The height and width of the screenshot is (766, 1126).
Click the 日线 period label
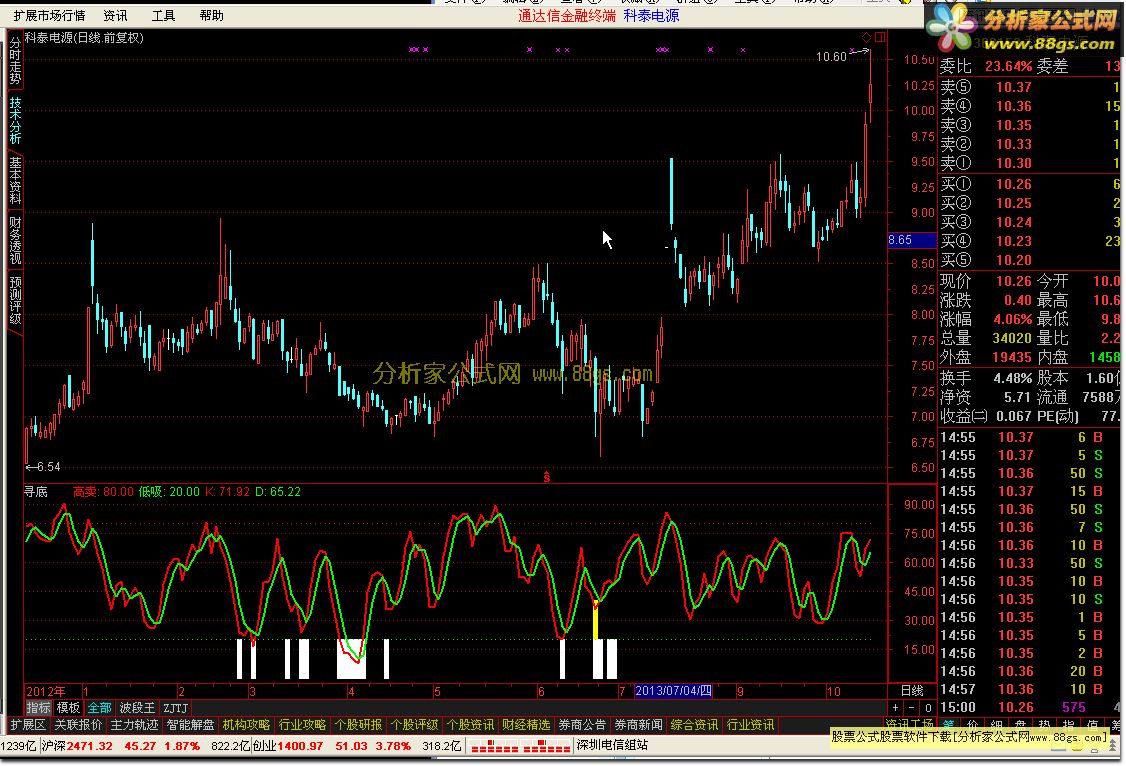click(912, 691)
